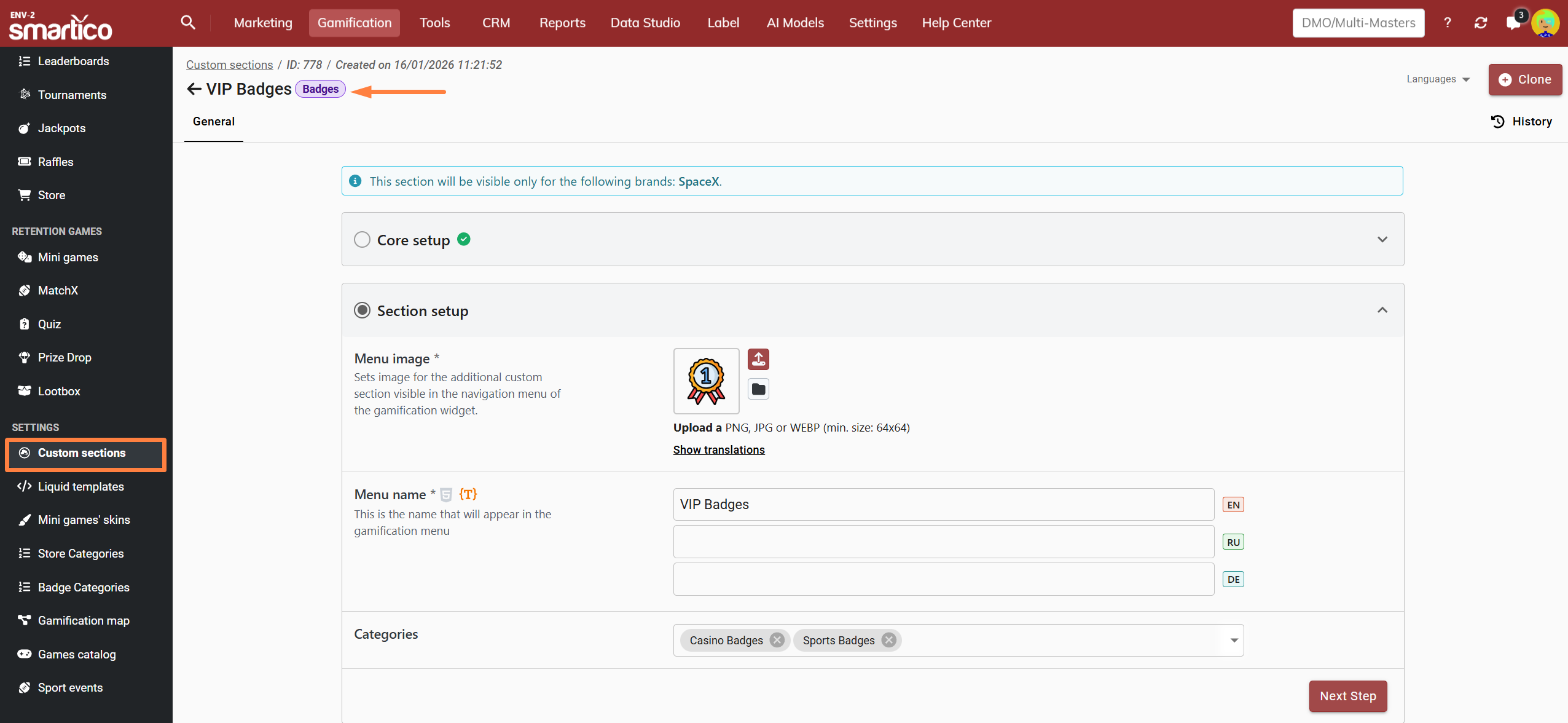Click the Russian menu name input field
The image size is (1568, 723).
coord(943,542)
